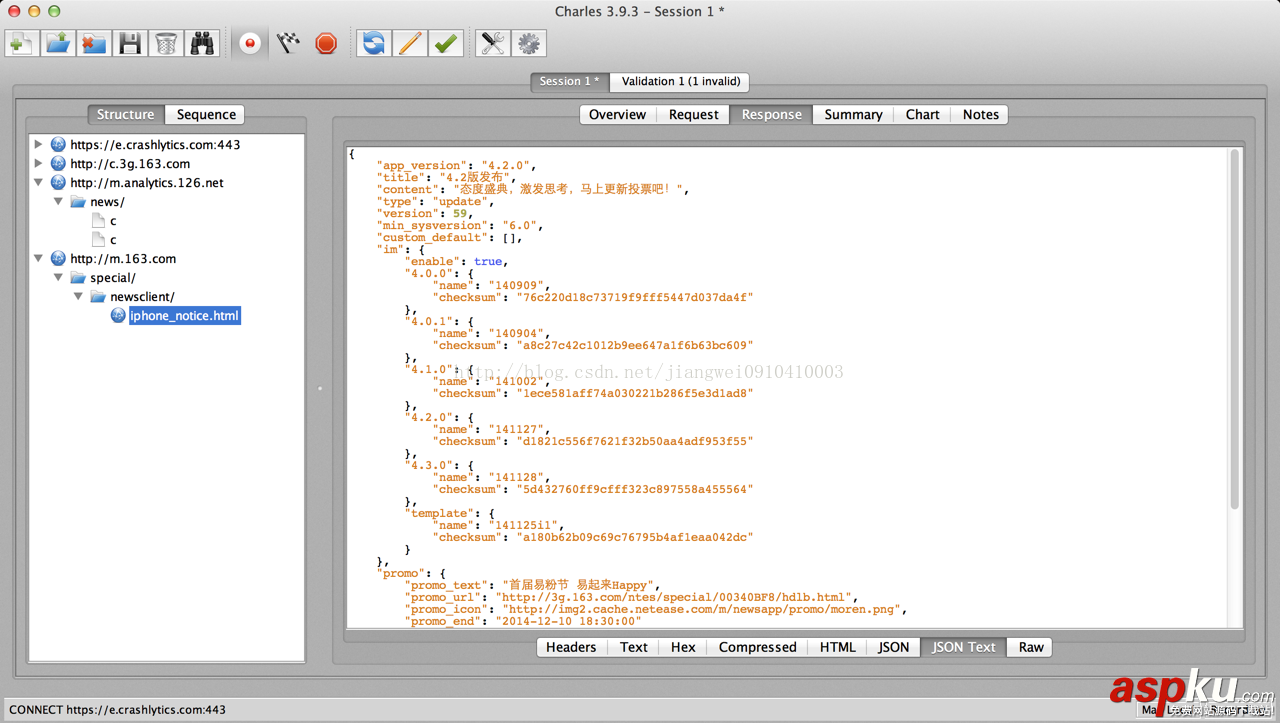Click the "type": "update" line
This screenshot has width=1280, height=723.
435,202
